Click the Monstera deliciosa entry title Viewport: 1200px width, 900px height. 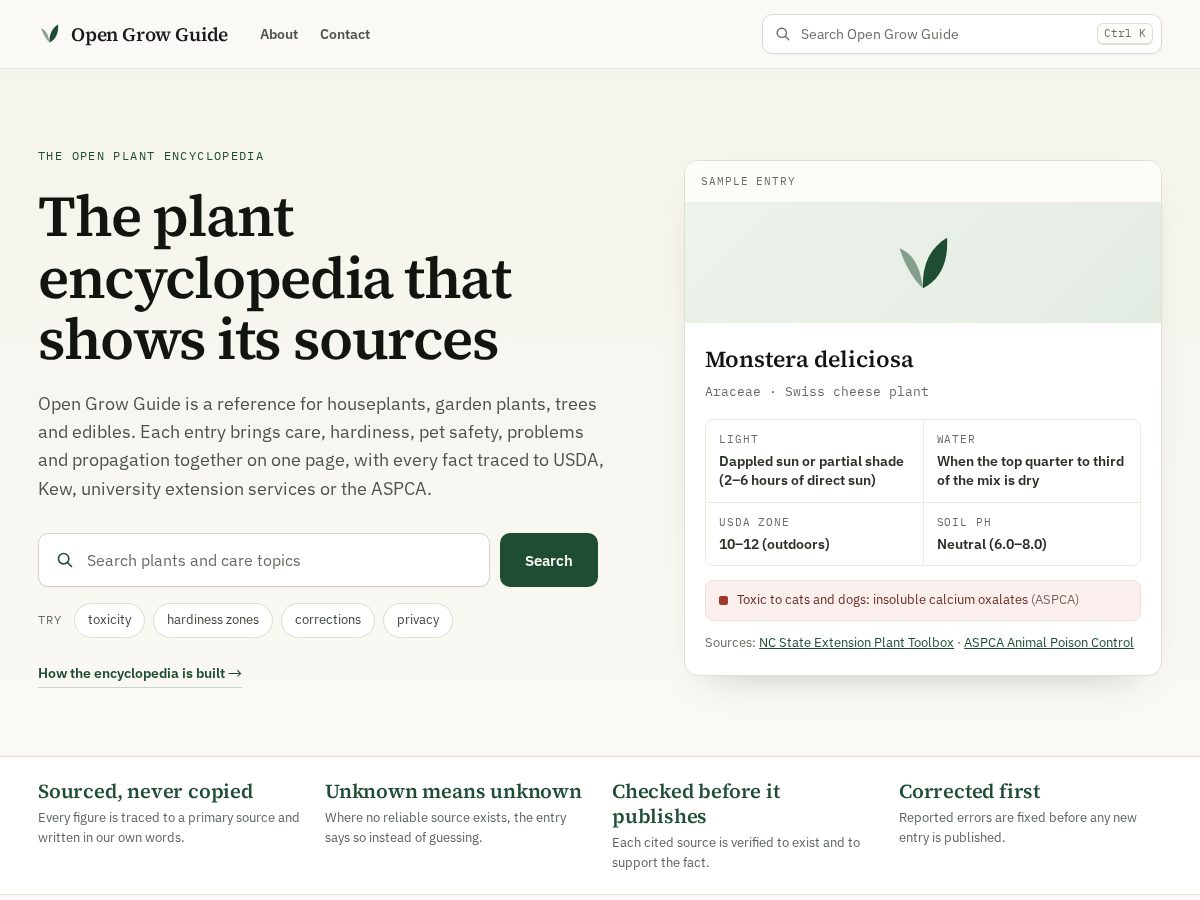809,359
